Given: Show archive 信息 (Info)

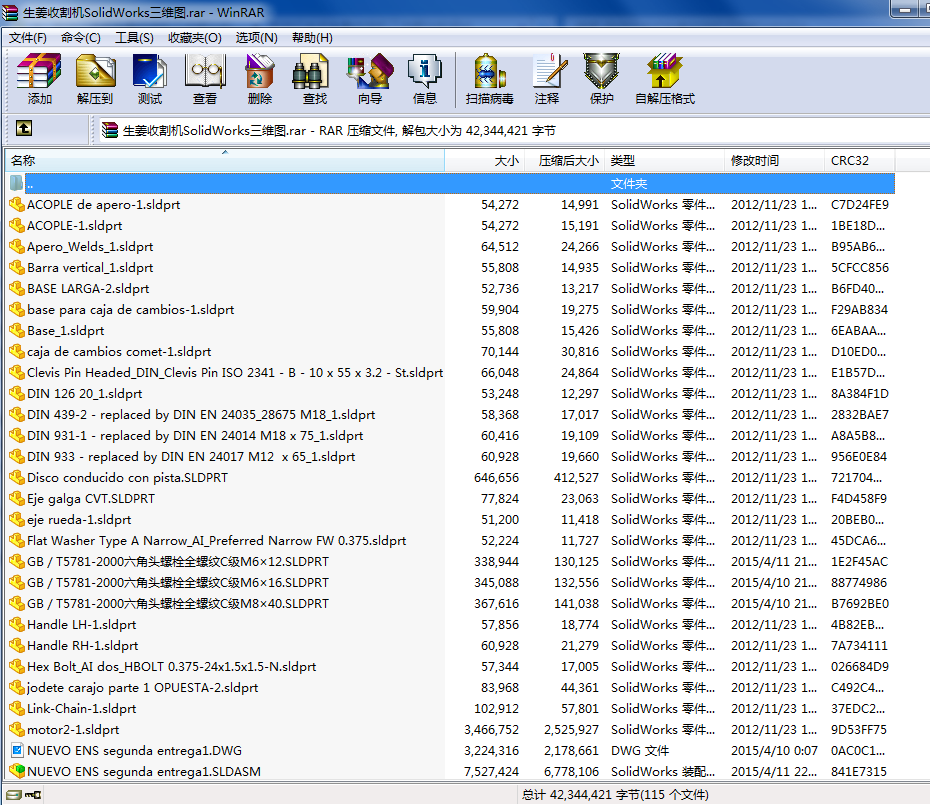Looking at the screenshot, I should click(x=425, y=79).
